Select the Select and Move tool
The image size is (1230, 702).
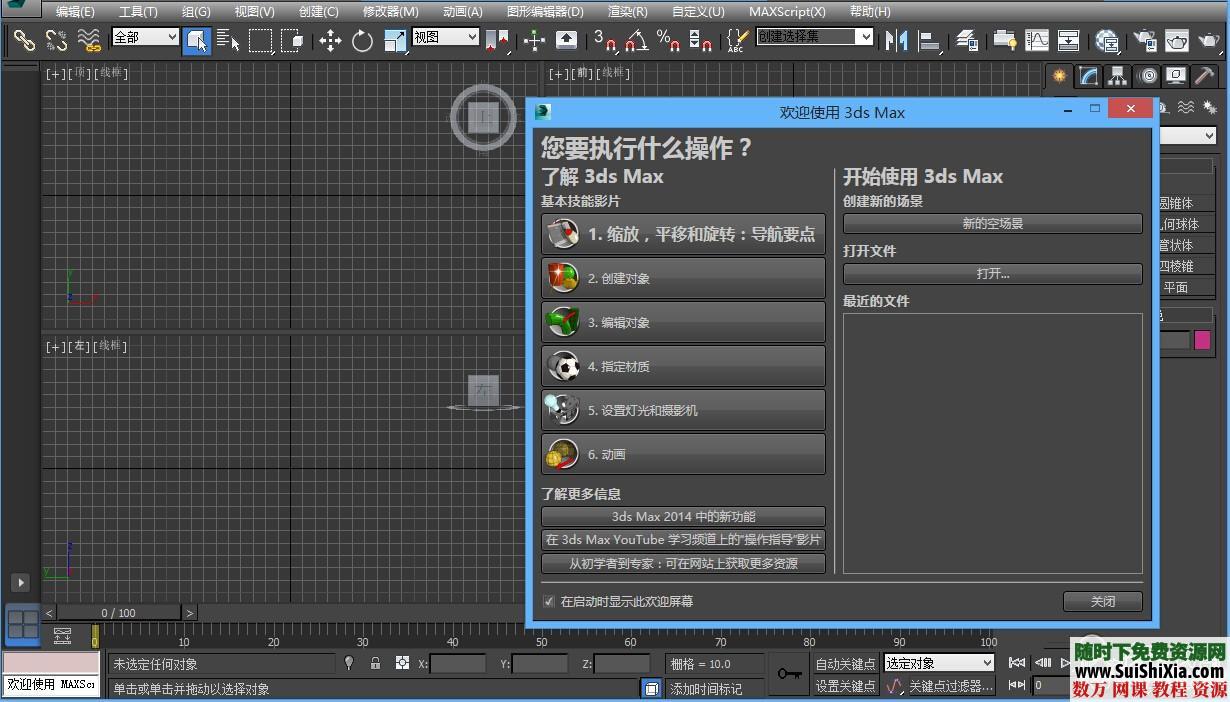(328, 41)
